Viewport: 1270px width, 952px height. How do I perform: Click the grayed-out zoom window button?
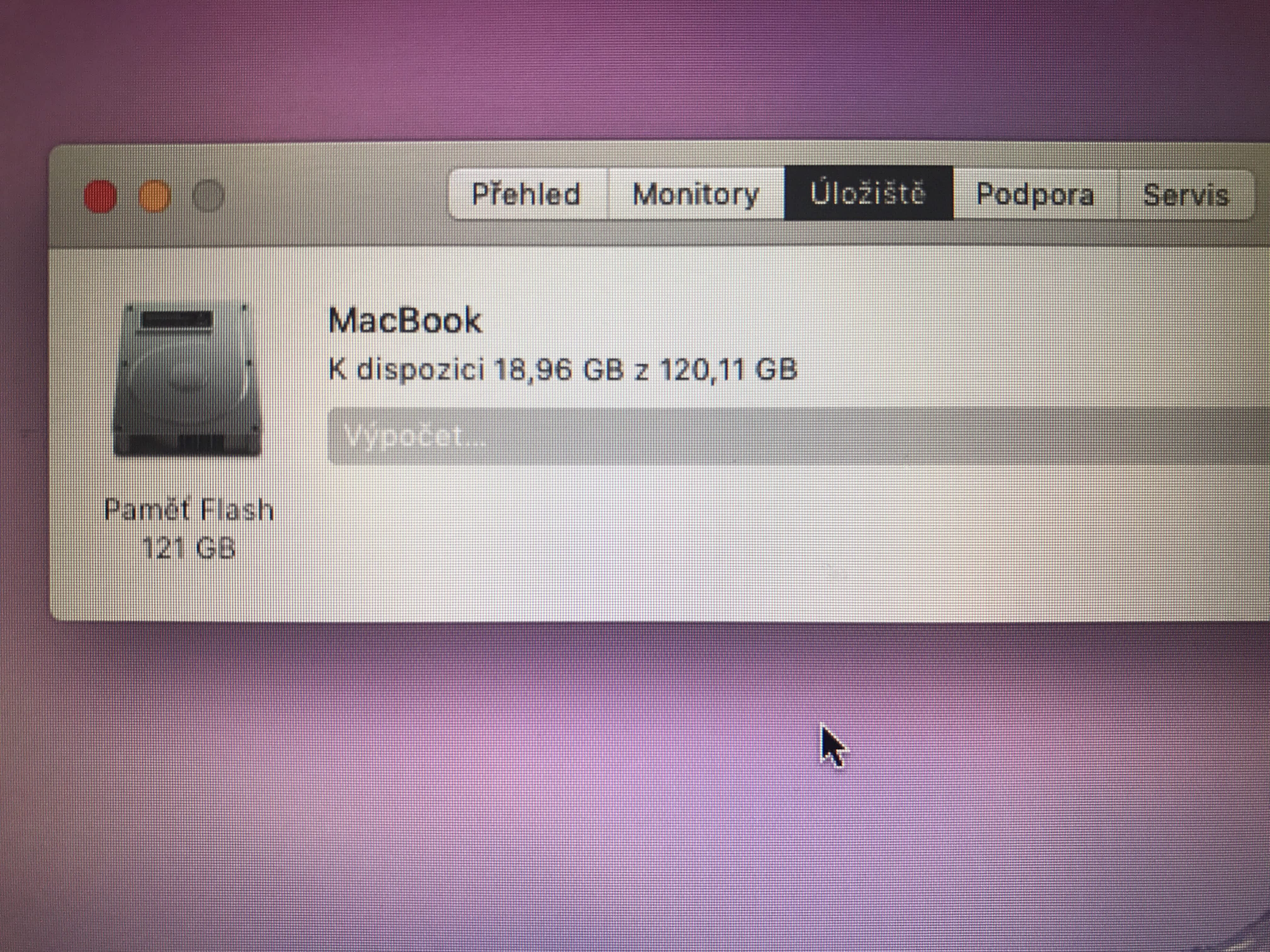(x=208, y=196)
